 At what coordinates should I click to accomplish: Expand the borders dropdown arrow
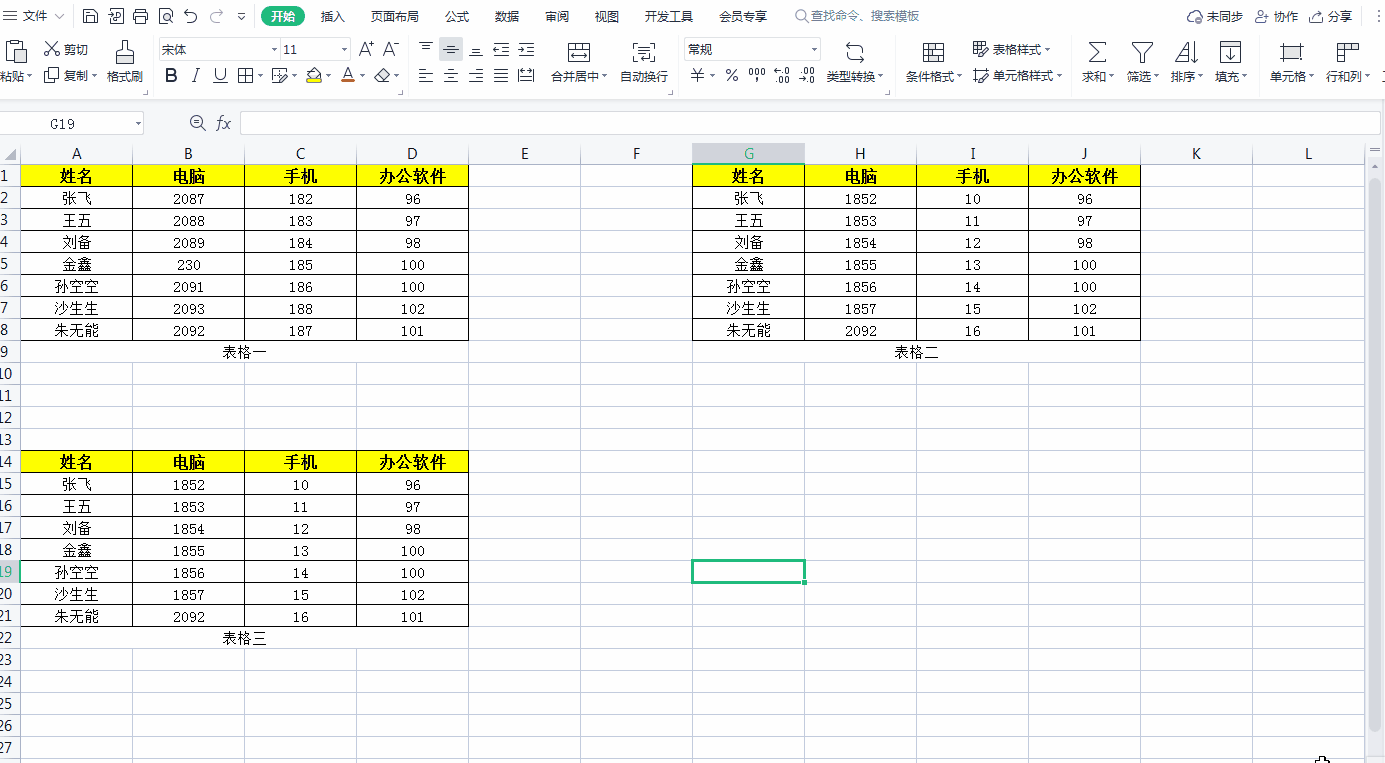tap(261, 75)
